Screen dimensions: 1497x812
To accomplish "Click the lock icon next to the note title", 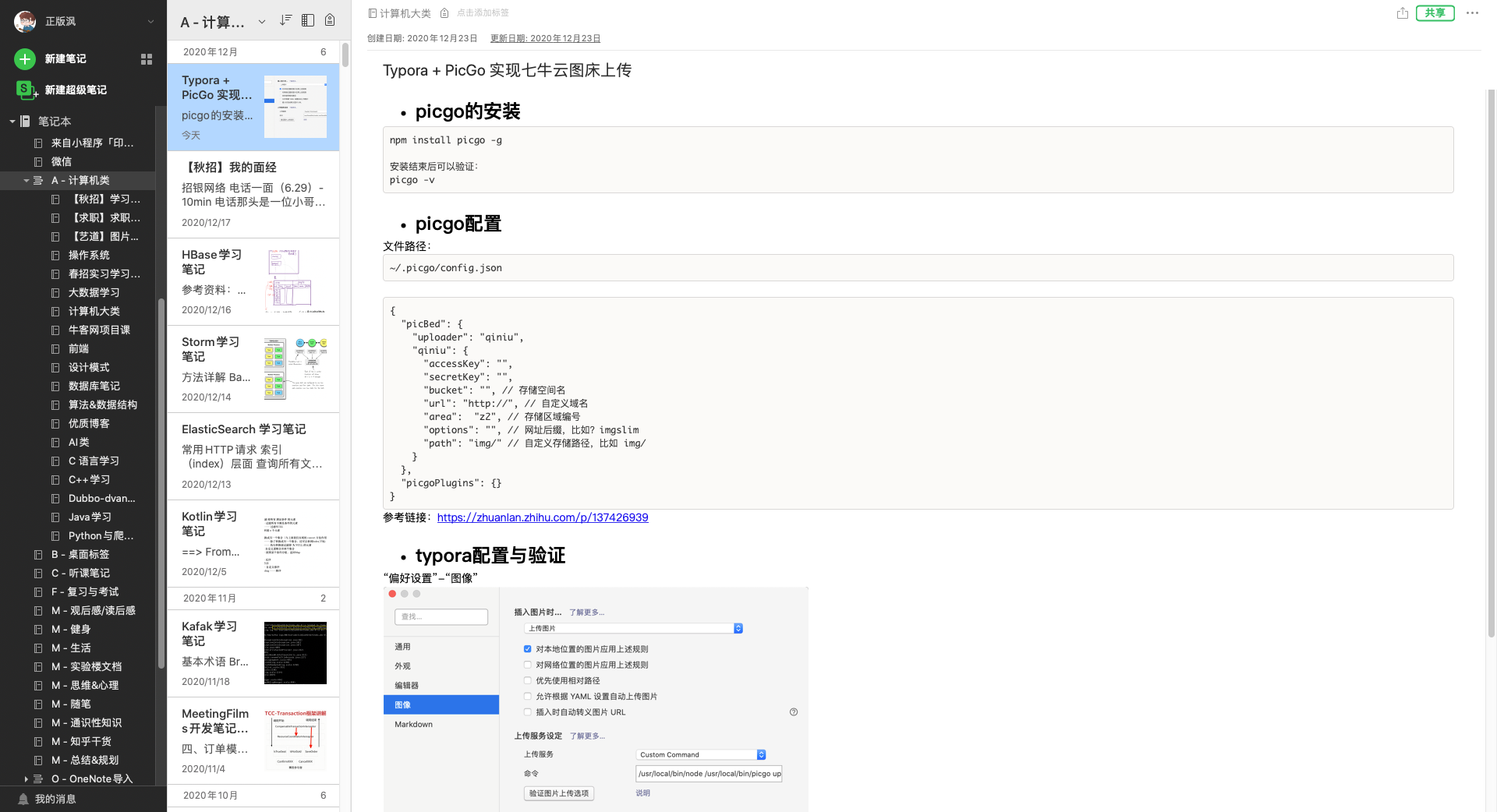I will [444, 12].
